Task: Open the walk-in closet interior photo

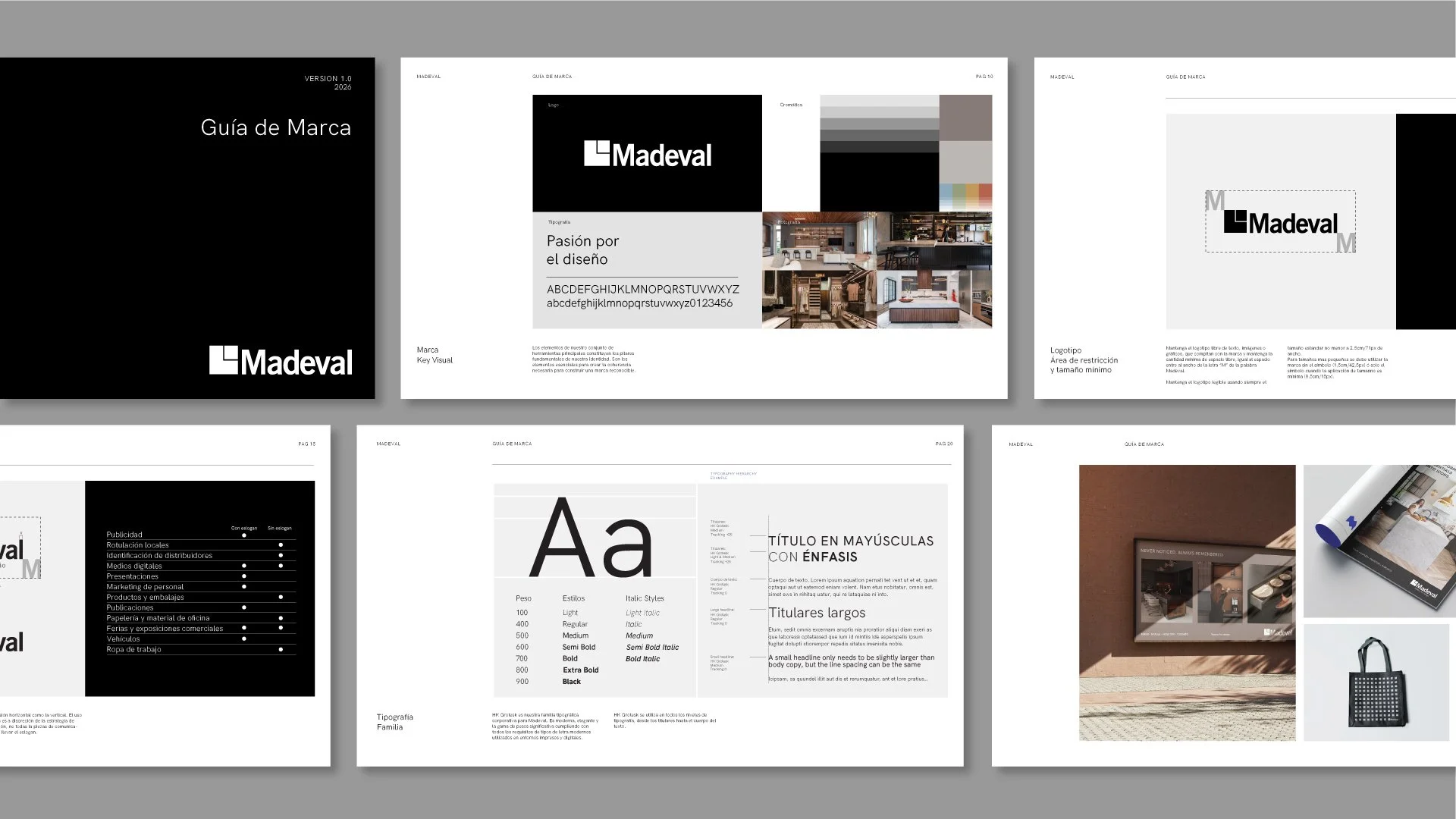Action: 819,299
